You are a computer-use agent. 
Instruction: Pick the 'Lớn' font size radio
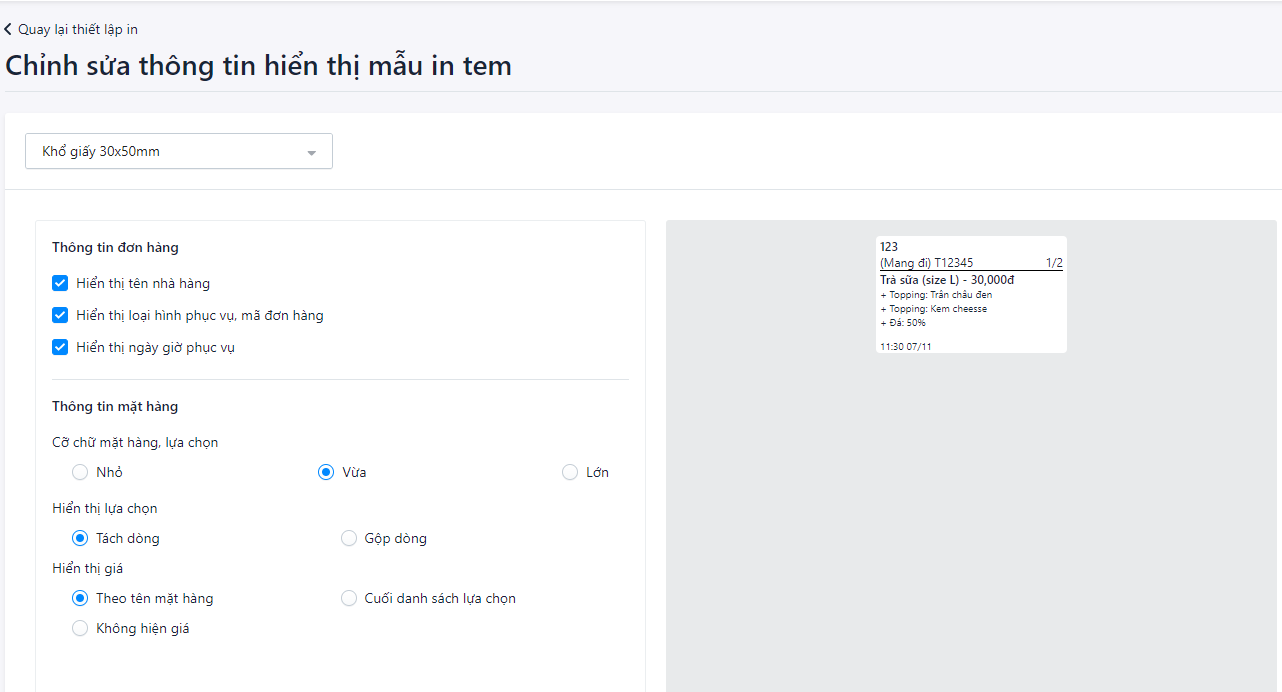[x=570, y=472]
